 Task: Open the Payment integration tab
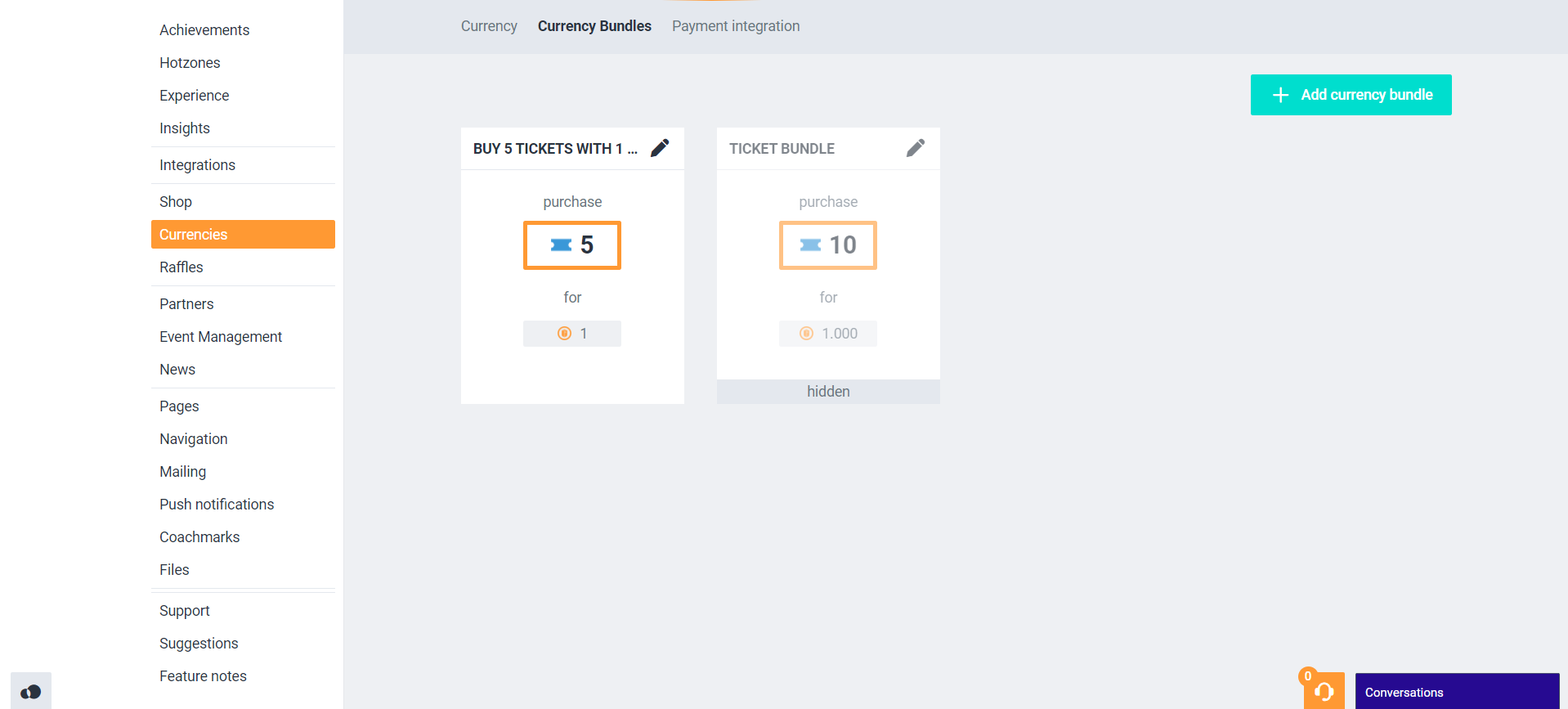pos(736,26)
